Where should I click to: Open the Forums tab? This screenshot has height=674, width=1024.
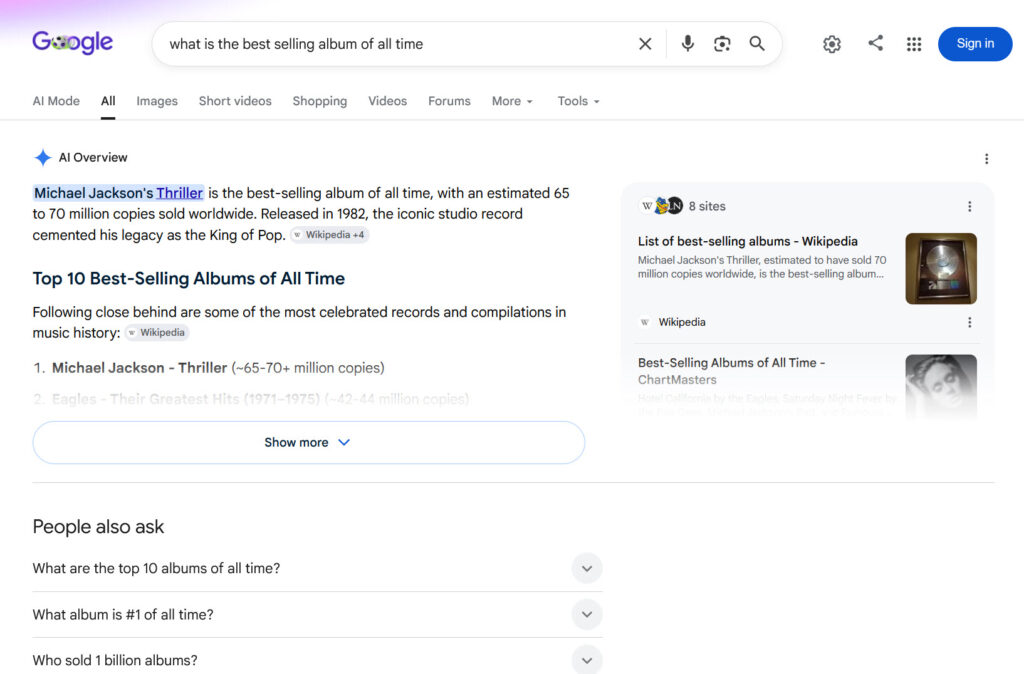449,101
